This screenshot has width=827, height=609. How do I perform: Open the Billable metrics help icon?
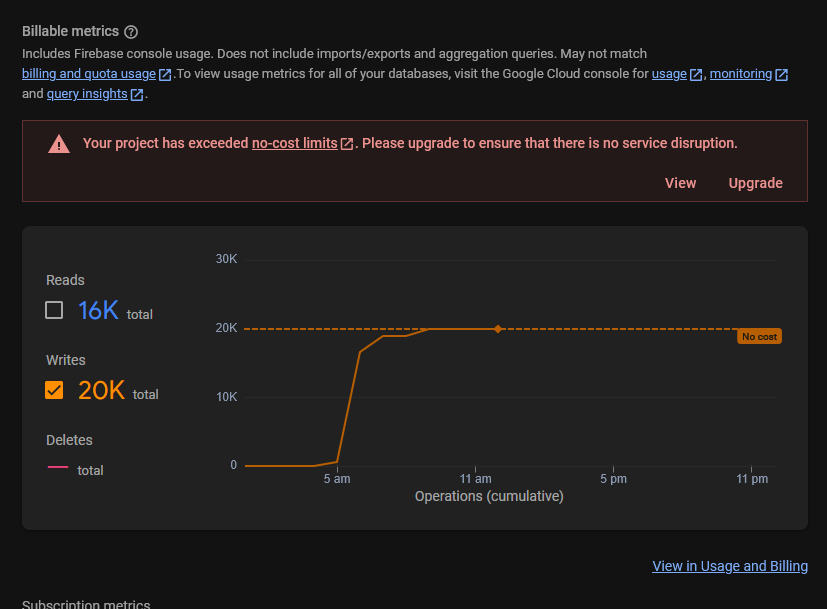131,32
